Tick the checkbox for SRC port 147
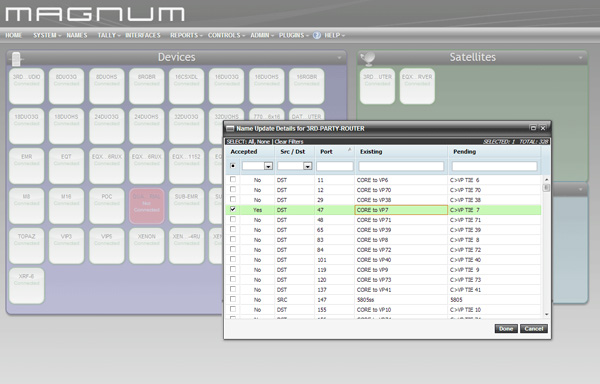 tap(233, 299)
